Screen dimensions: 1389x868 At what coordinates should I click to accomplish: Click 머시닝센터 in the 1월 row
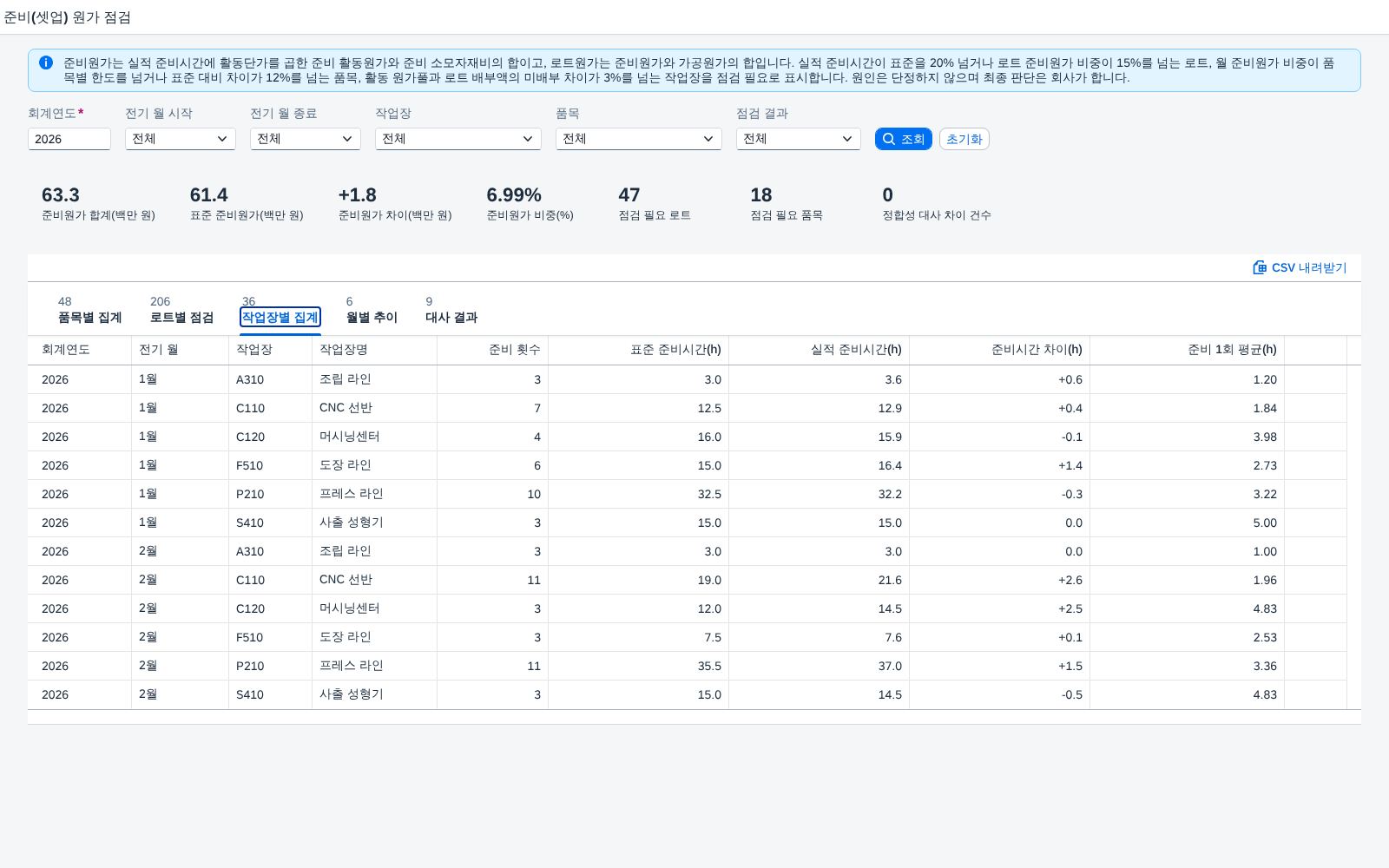click(350, 437)
